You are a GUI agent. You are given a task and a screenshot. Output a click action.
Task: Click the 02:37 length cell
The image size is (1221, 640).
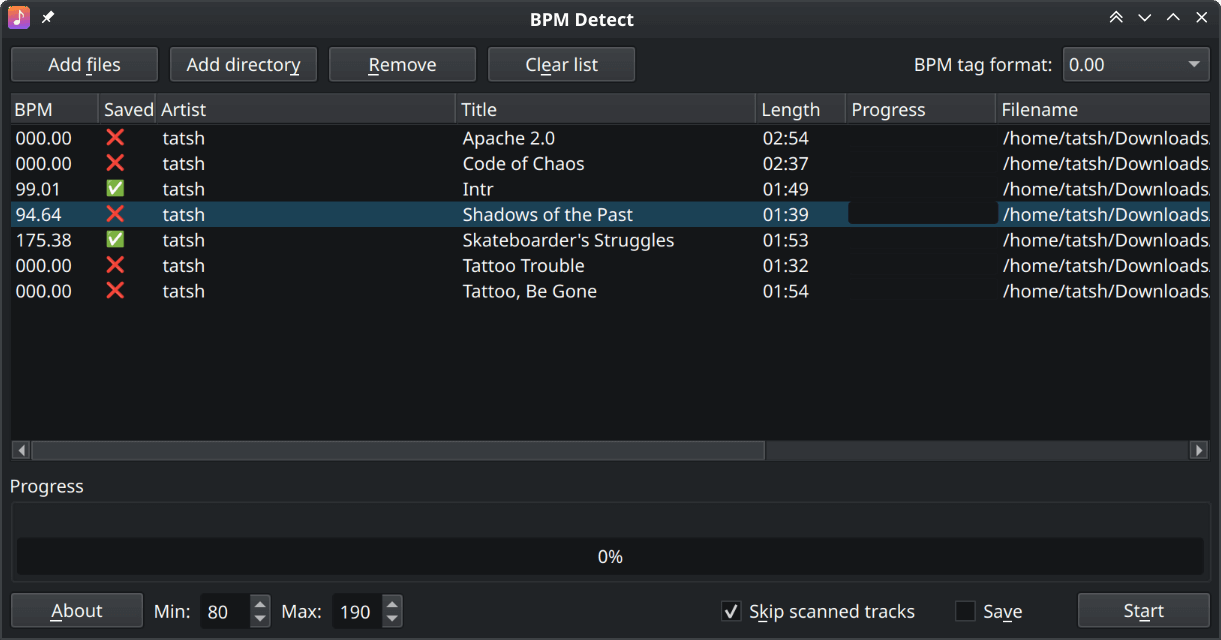(786, 163)
